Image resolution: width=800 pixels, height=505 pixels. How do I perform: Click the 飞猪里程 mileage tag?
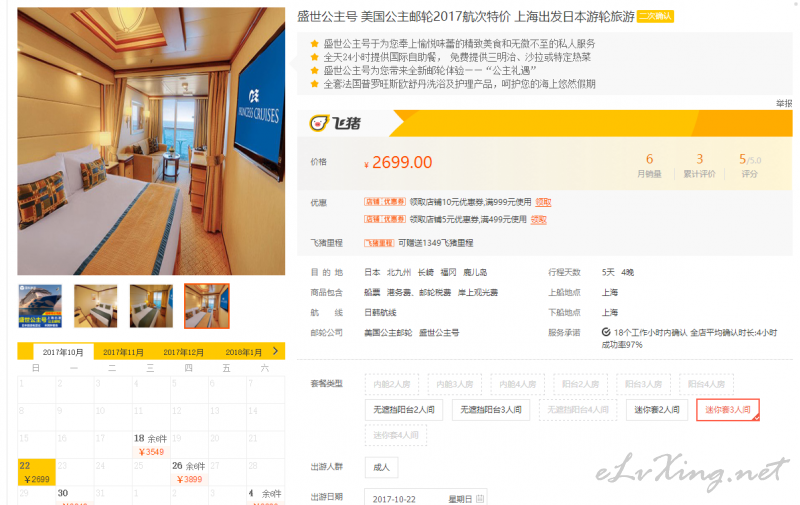pos(379,243)
